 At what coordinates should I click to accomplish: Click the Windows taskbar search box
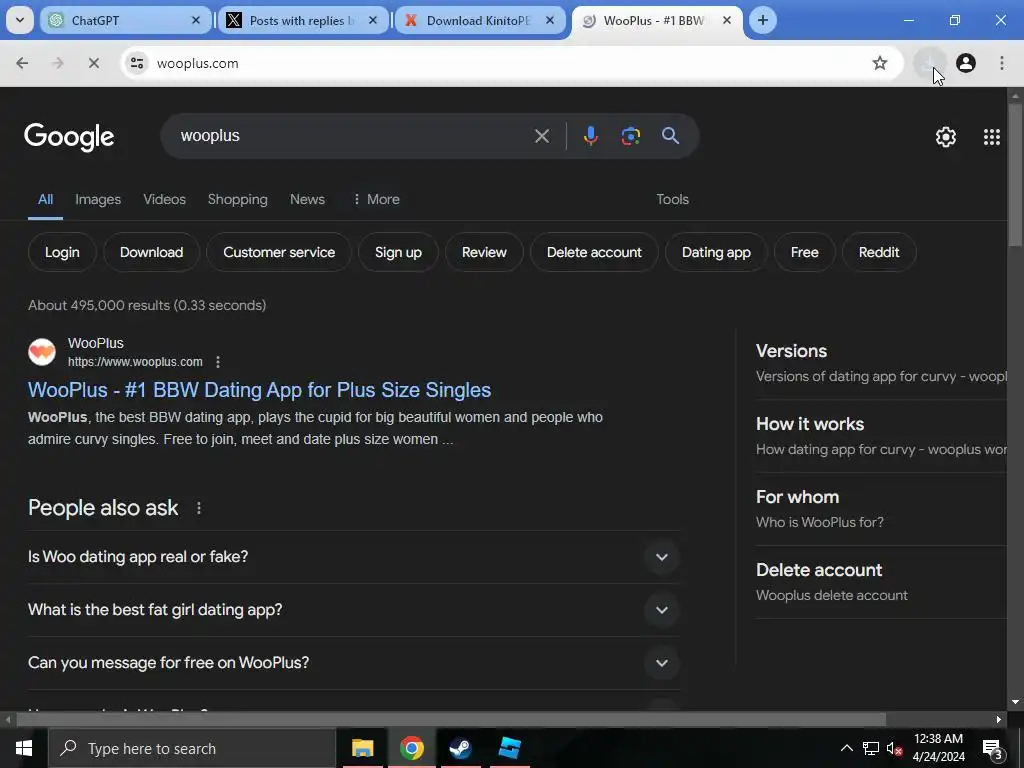191,748
